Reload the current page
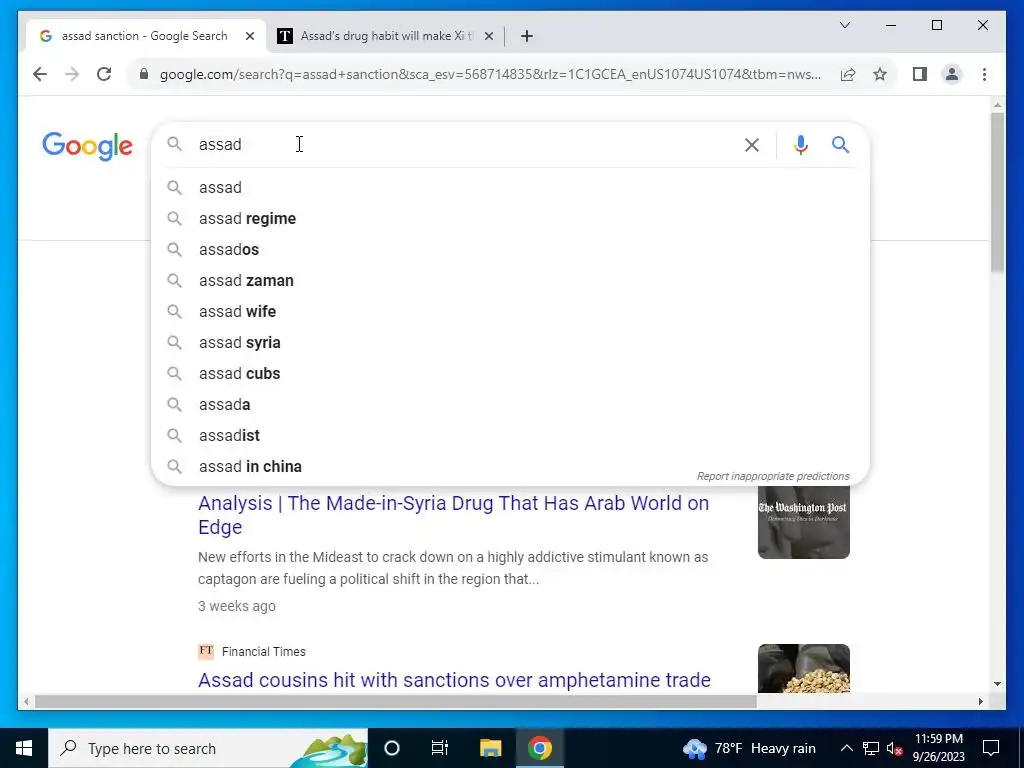1024x768 pixels. coord(104,74)
